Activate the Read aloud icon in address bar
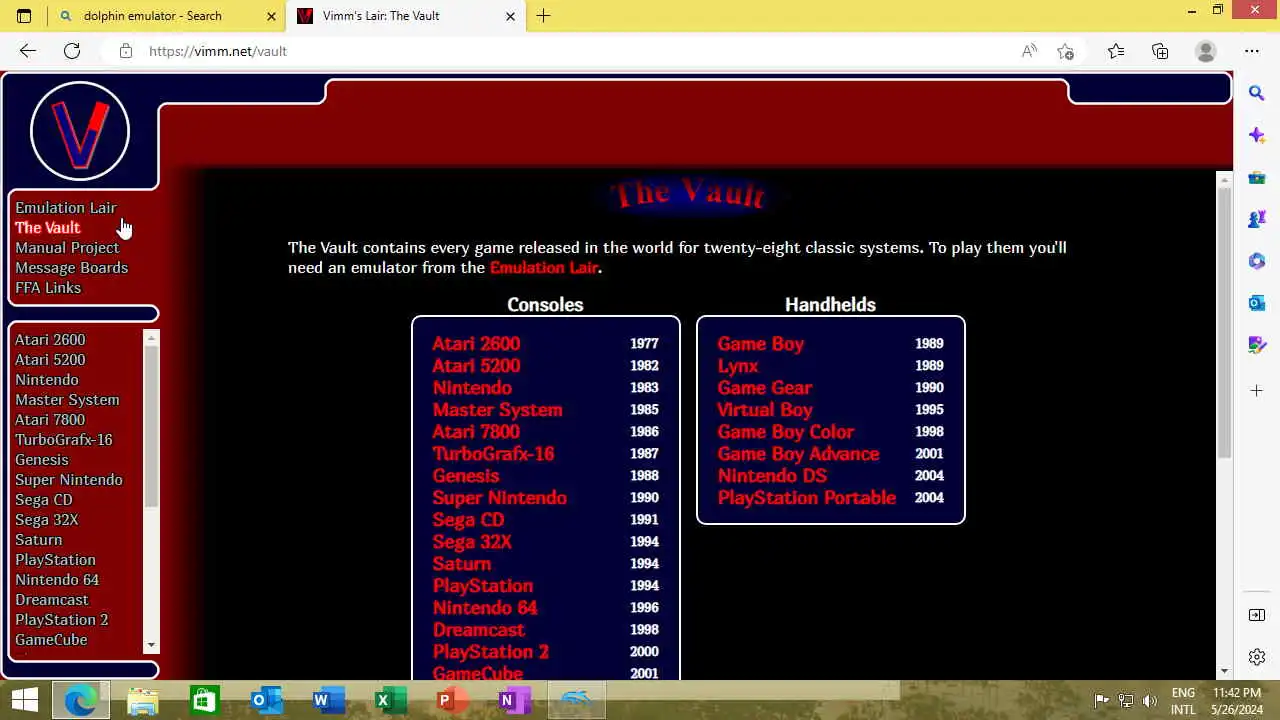Image resolution: width=1280 pixels, height=720 pixels. [x=1029, y=51]
